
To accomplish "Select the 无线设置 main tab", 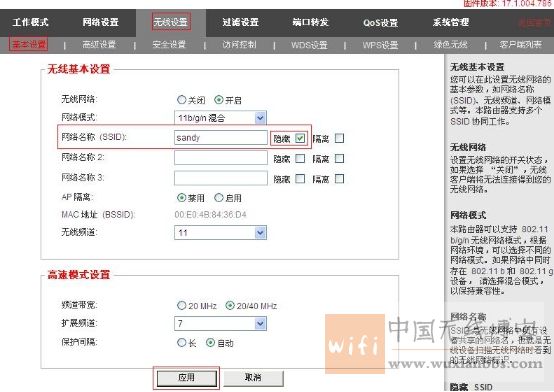I will (x=171, y=22).
